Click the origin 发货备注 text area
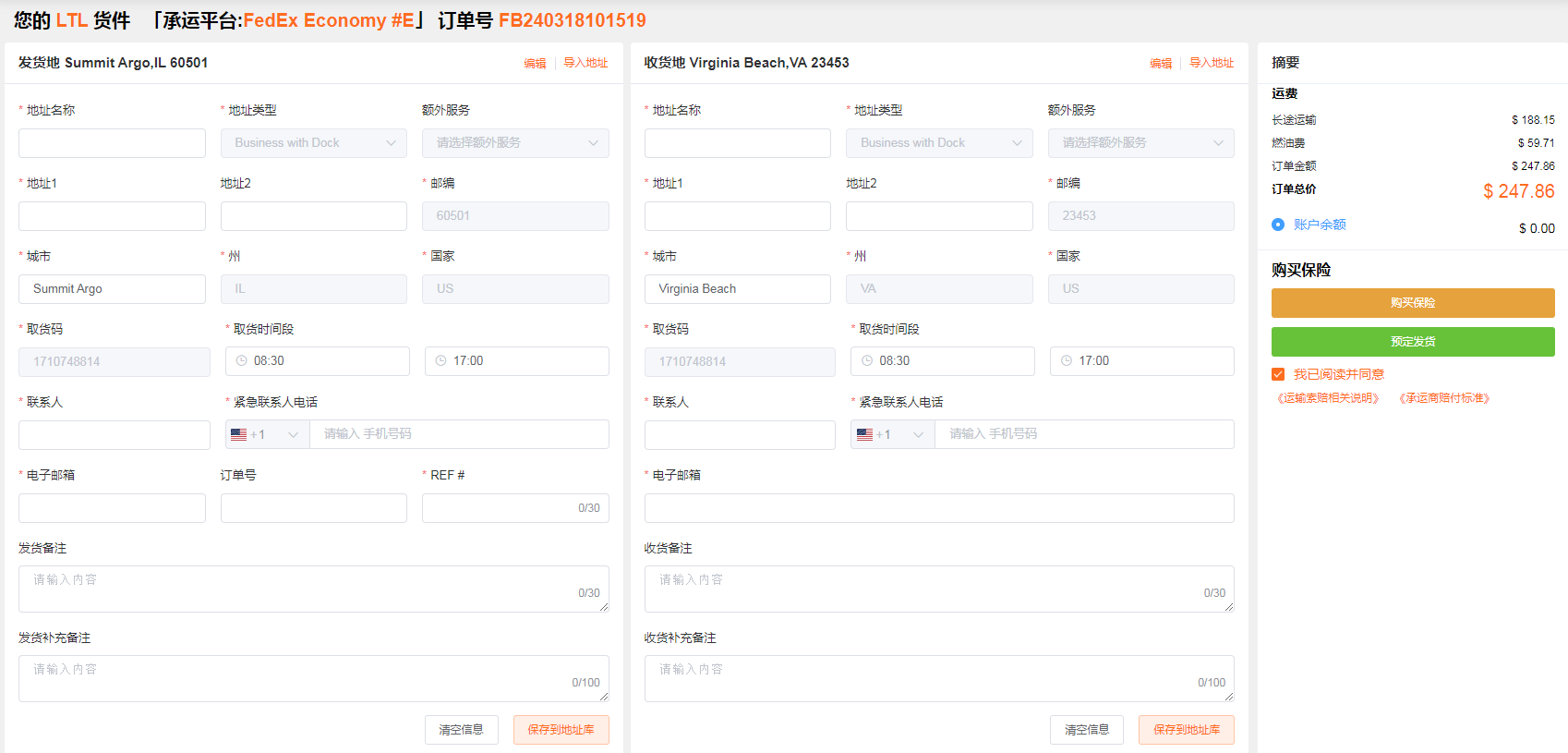This screenshot has height=753, width=1568. (313, 589)
